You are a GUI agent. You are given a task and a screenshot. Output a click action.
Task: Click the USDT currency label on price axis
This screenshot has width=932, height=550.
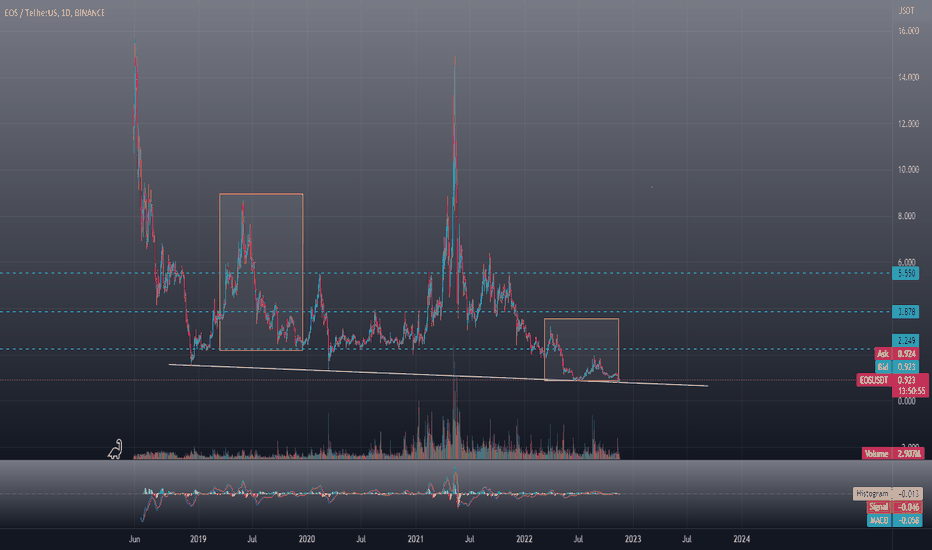906,11
